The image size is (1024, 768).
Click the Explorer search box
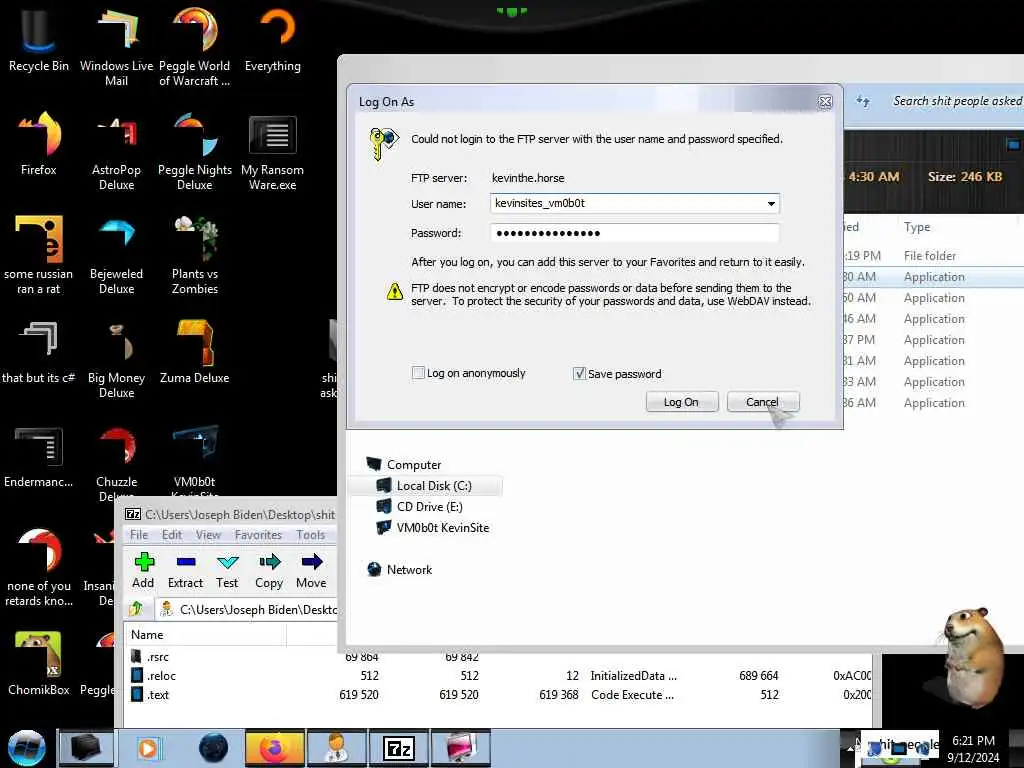(956, 101)
